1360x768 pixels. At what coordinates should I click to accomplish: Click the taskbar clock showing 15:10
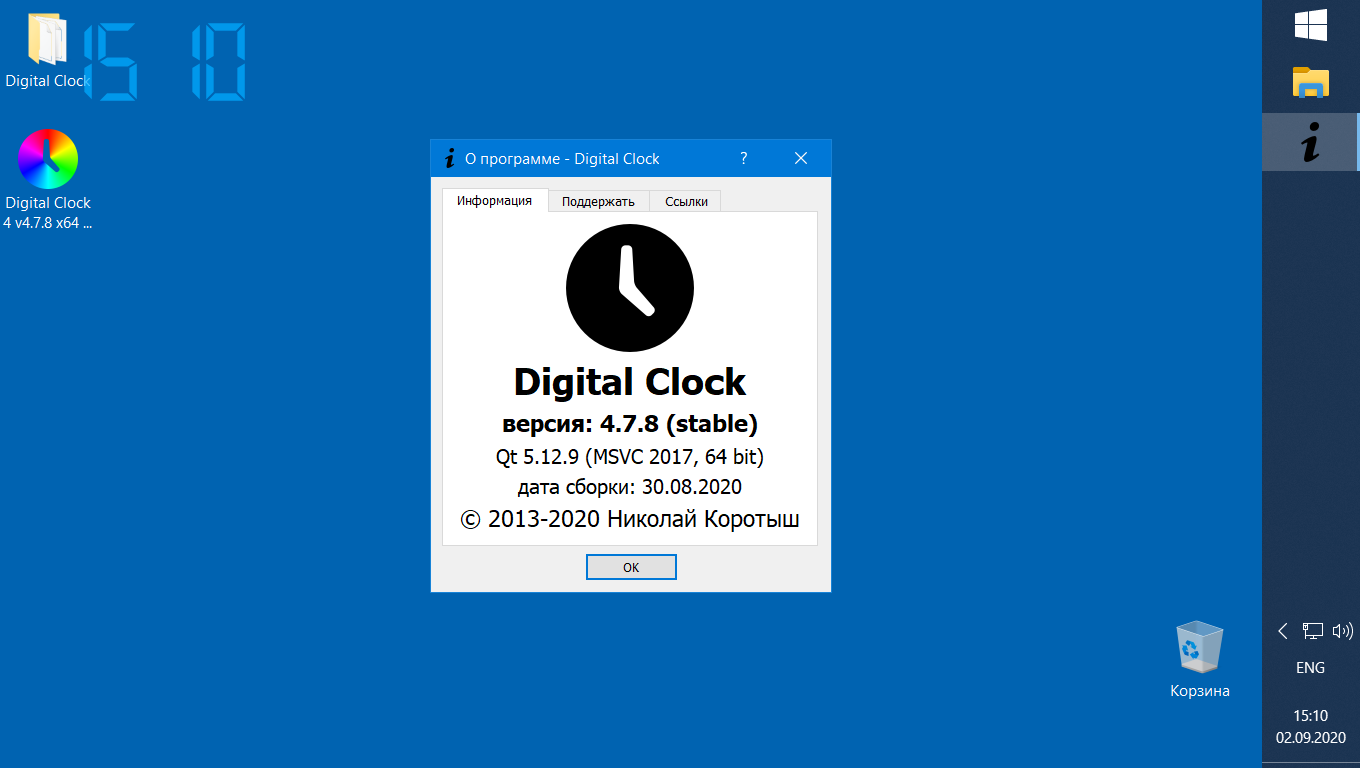(x=1310, y=727)
